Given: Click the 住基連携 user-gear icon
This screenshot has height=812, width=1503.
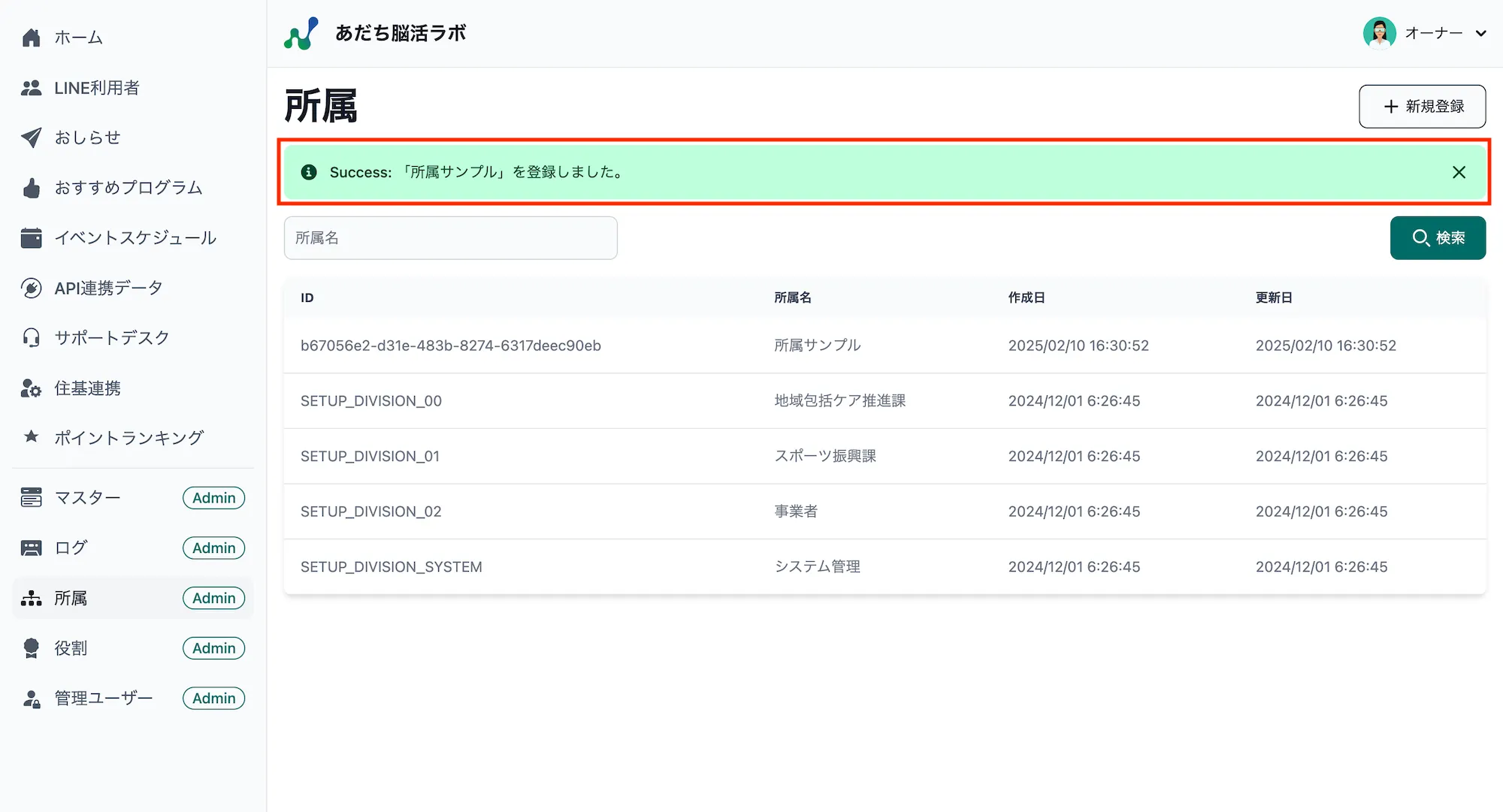Looking at the screenshot, I should point(32,388).
